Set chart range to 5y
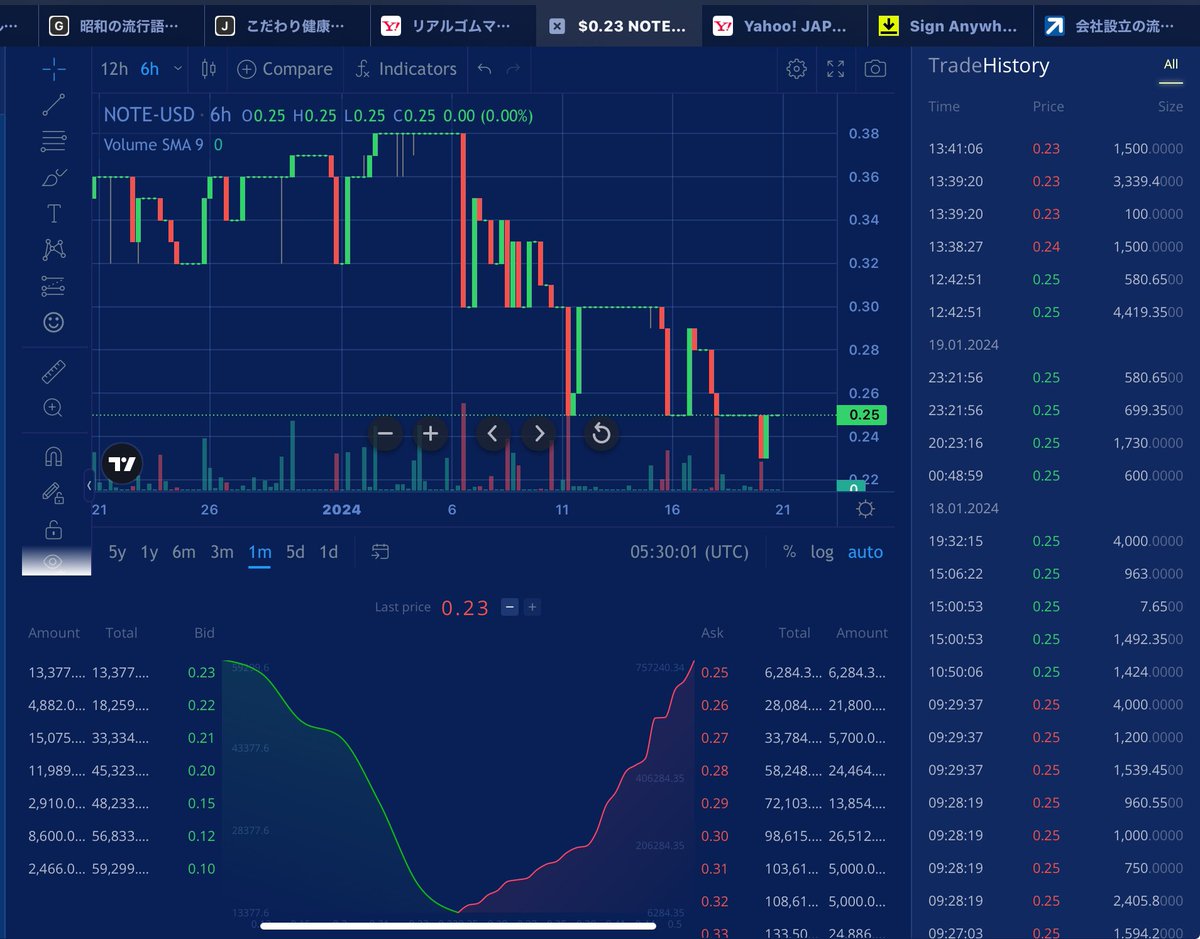This screenshot has height=939, width=1200. 117,552
